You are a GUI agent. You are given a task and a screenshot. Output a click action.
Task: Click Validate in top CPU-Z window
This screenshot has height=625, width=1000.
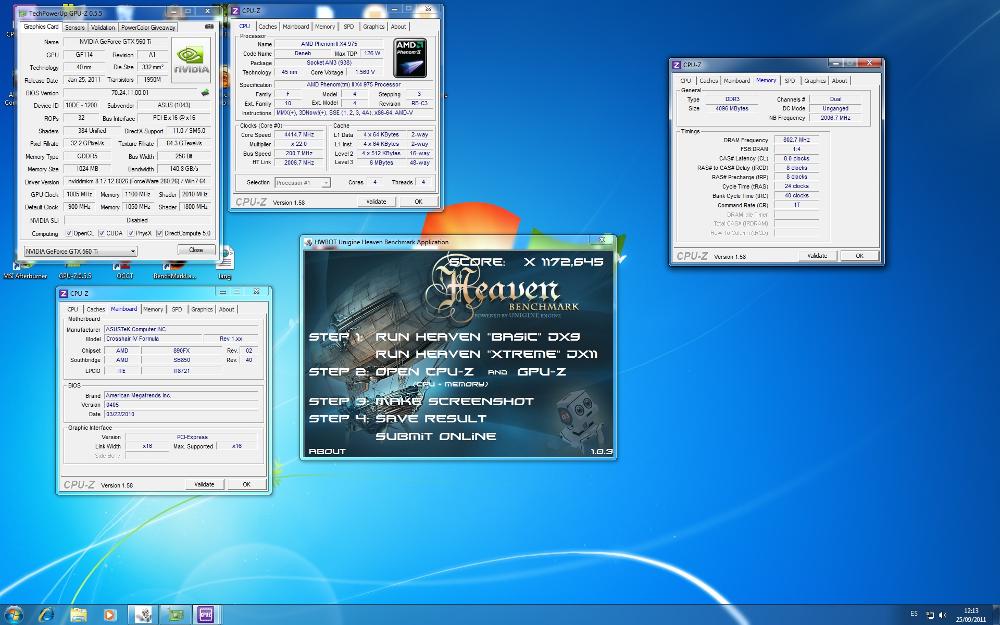pos(376,202)
